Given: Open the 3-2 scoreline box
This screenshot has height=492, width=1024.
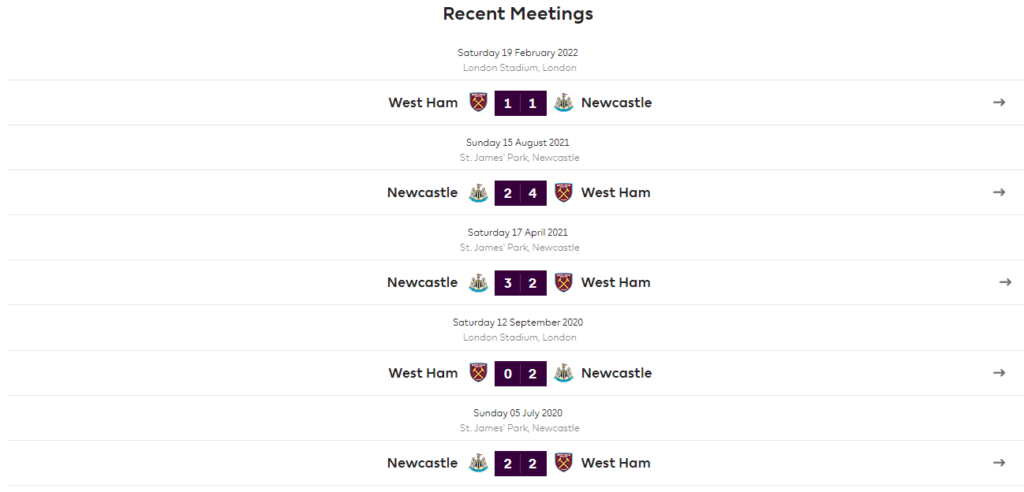Looking at the screenshot, I should point(520,284).
